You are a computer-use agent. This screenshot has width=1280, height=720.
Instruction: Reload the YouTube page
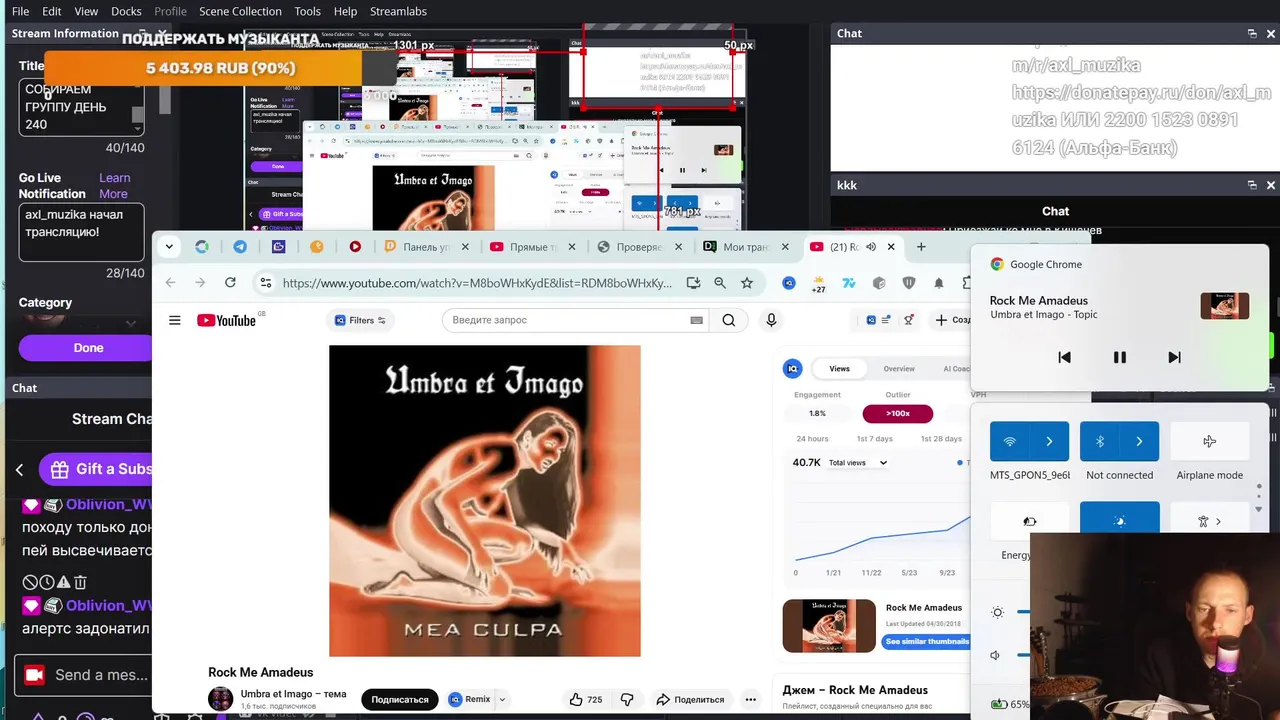[230, 283]
